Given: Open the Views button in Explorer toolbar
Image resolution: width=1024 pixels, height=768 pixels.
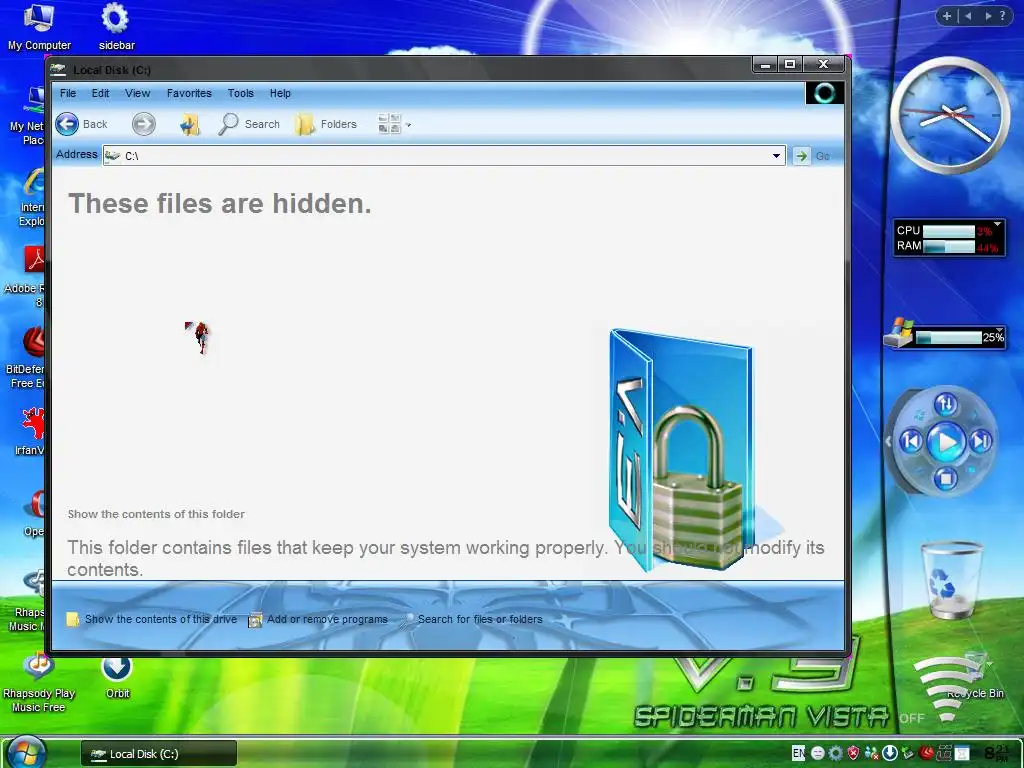Looking at the screenshot, I should (389, 124).
